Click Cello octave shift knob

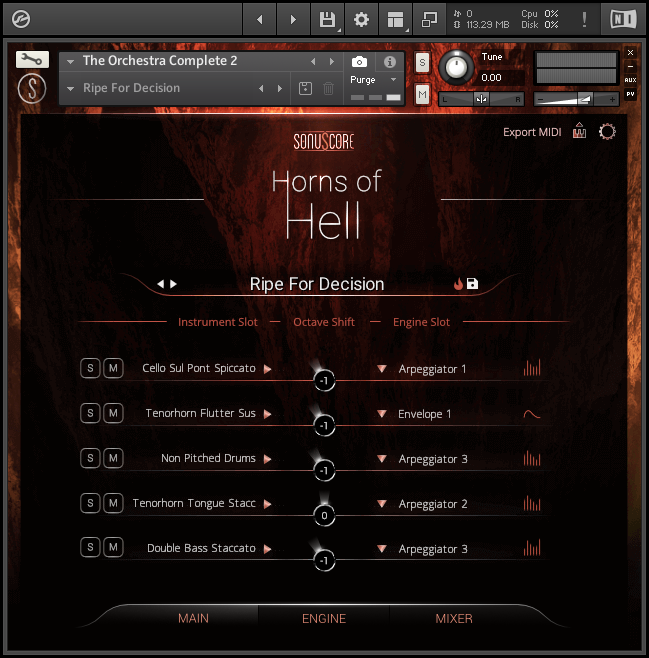coord(324,381)
